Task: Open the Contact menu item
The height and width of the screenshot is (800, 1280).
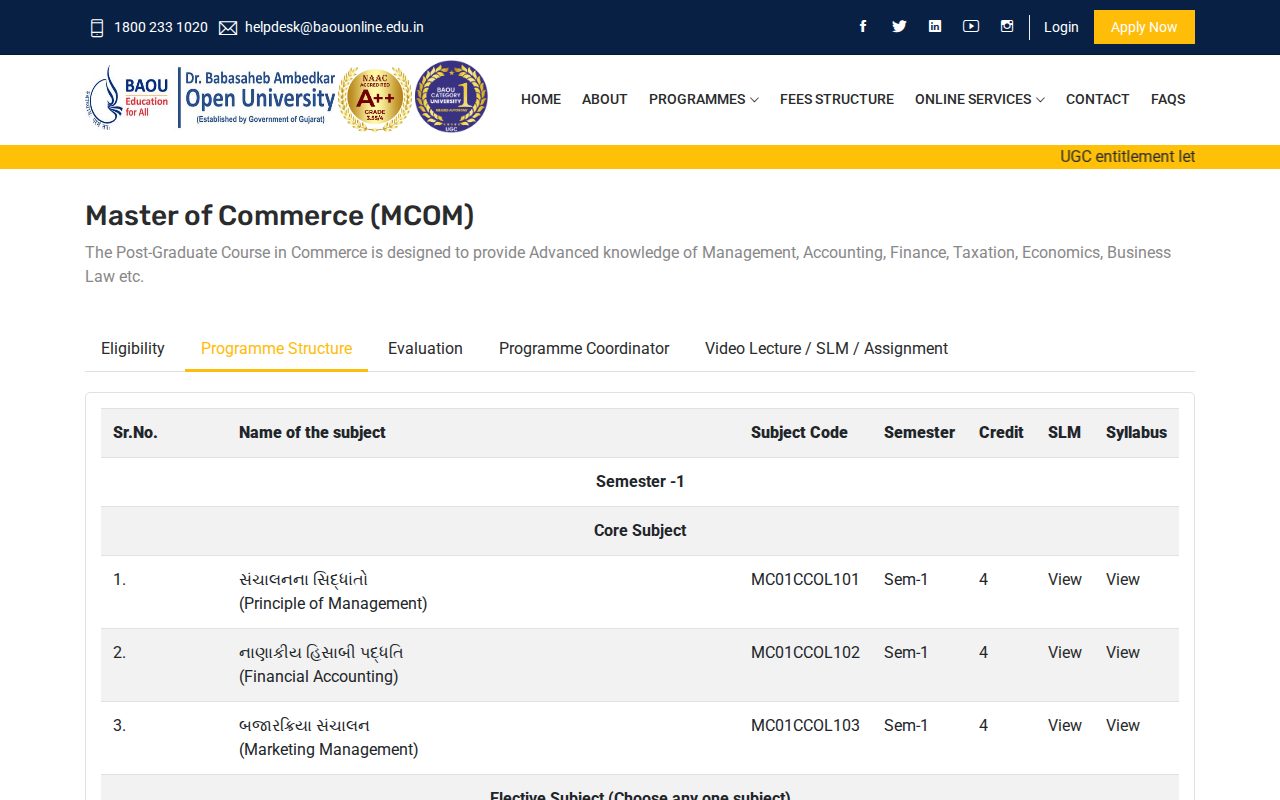Action: click(x=1098, y=99)
